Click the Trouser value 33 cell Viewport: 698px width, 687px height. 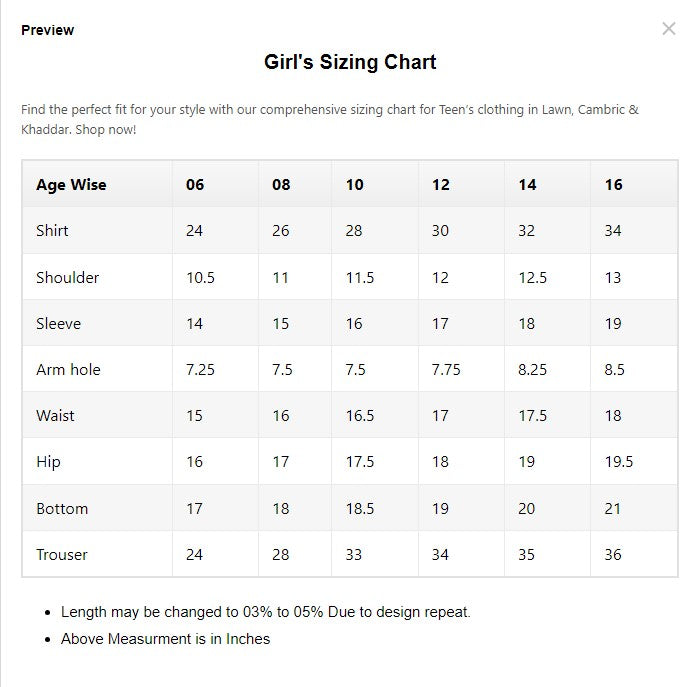tap(354, 554)
